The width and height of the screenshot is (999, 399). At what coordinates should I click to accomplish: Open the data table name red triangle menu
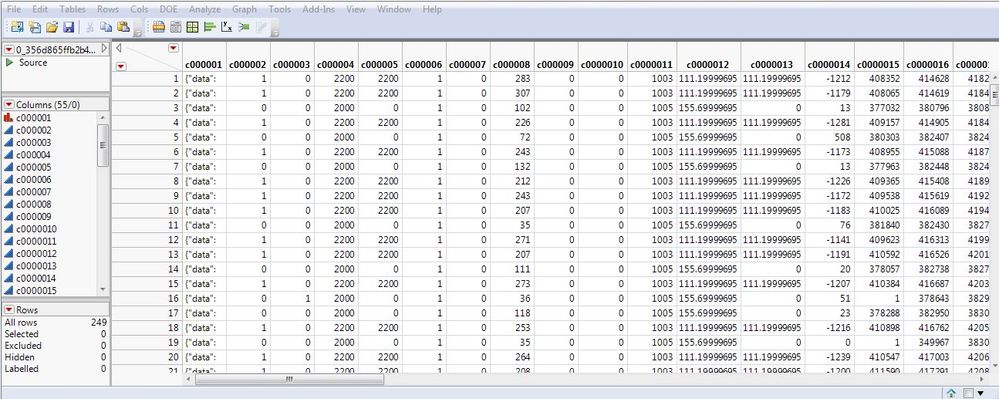pyautogui.click(x=9, y=49)
